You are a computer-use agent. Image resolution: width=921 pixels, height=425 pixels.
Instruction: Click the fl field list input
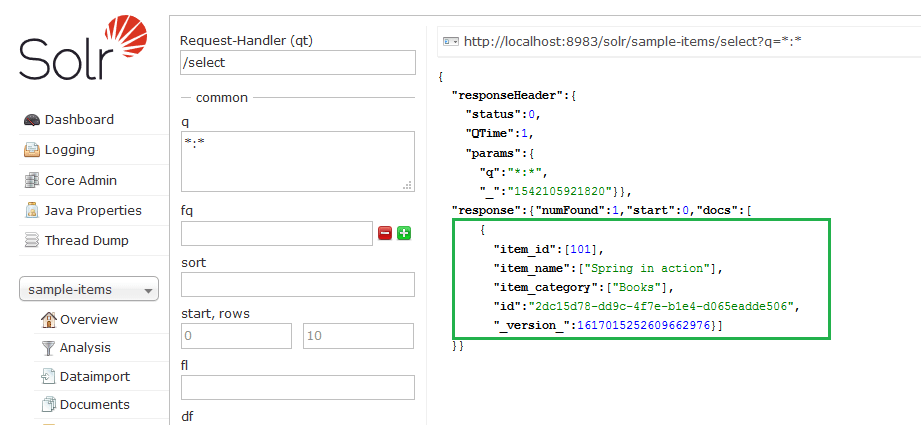point(297,387)
